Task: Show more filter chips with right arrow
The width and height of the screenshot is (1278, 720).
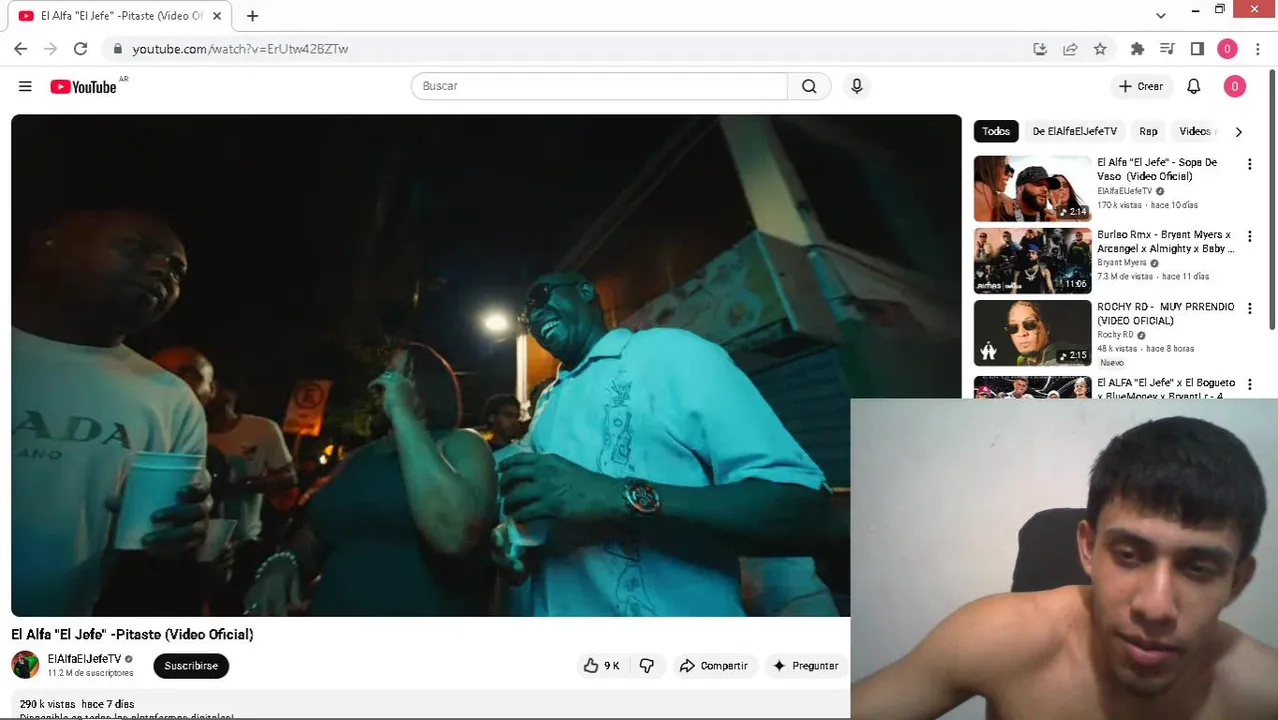Action: pos(1238,131)
